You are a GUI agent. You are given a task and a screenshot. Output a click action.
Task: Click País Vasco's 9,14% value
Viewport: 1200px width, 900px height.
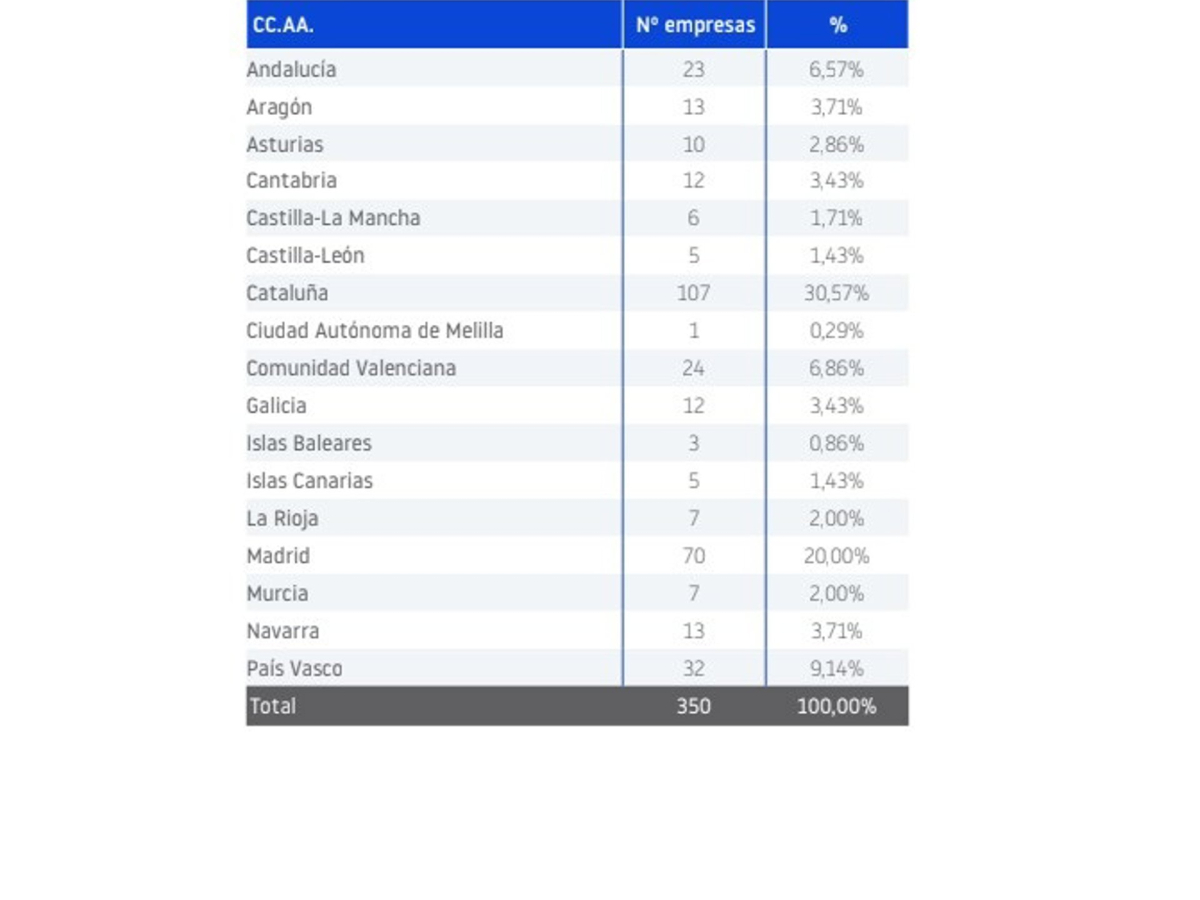[837, 669]
